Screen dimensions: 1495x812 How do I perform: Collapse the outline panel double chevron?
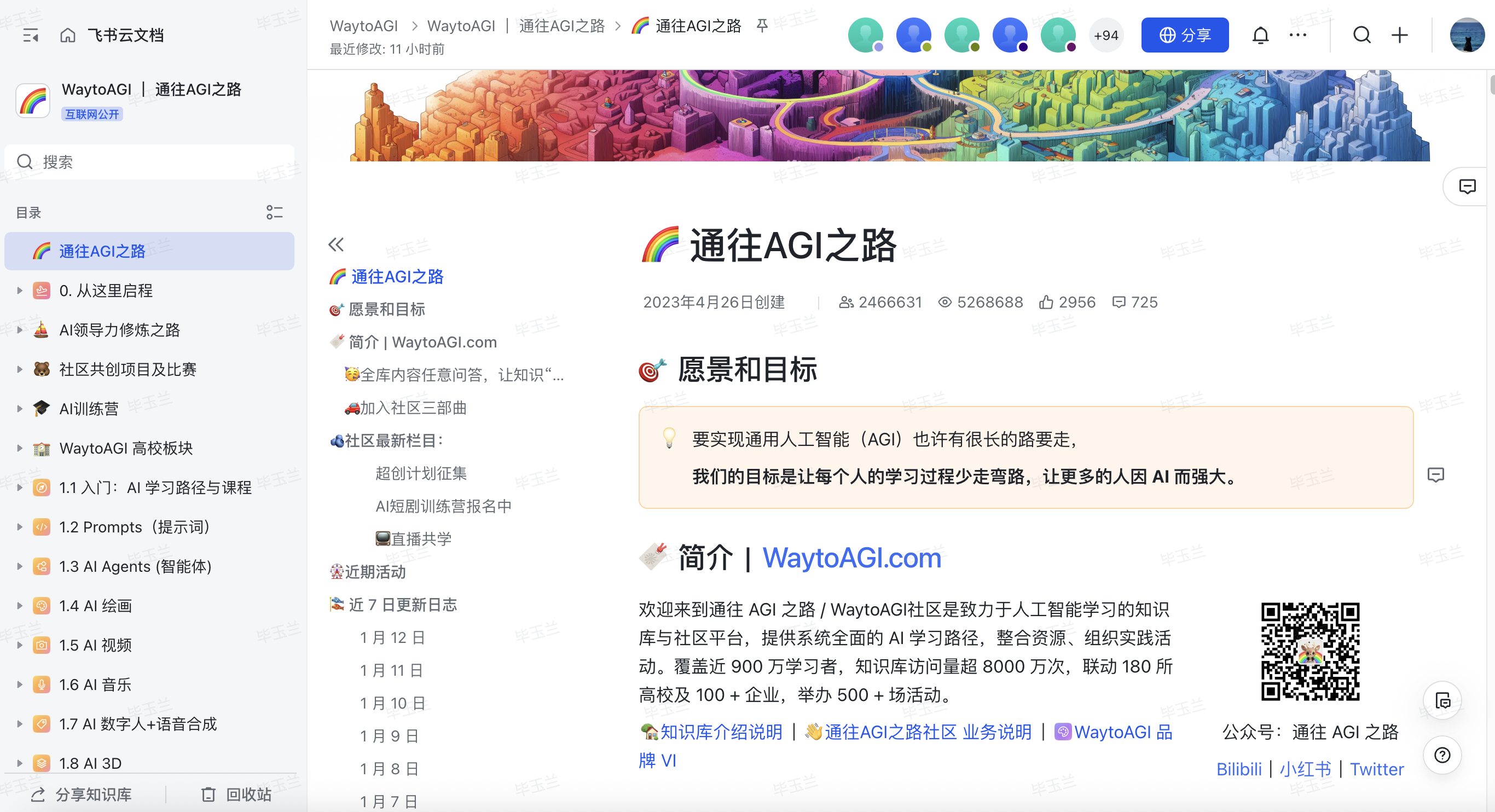(x=336, y=245)
